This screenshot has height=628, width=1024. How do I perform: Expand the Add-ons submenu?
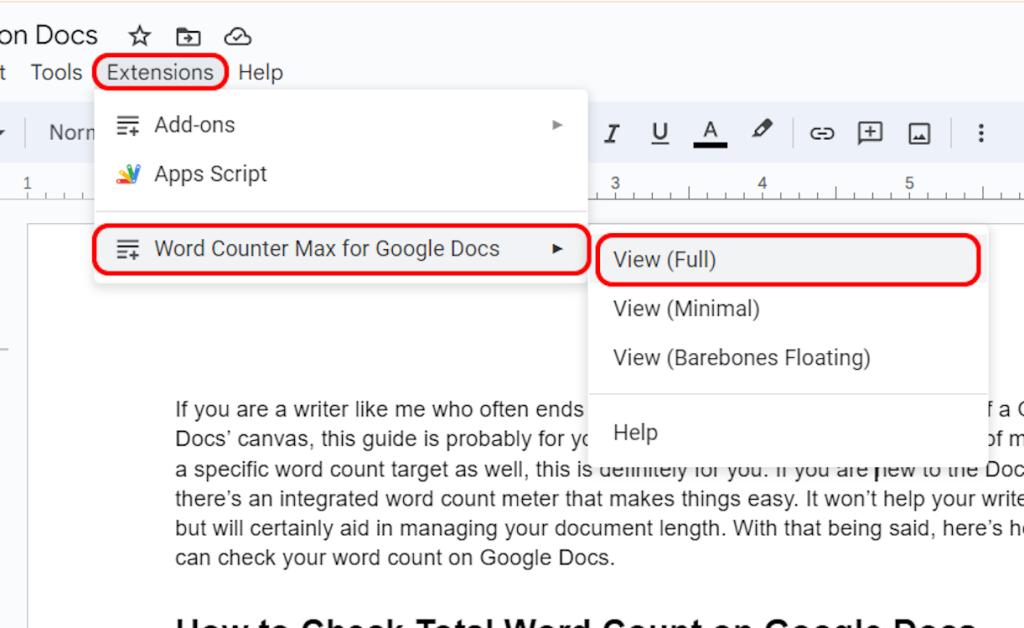coord(194,124)
